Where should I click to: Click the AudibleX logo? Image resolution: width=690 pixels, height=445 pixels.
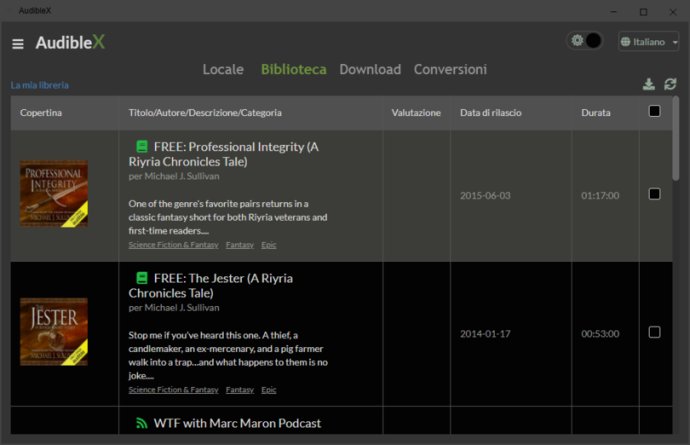[70, 43]
